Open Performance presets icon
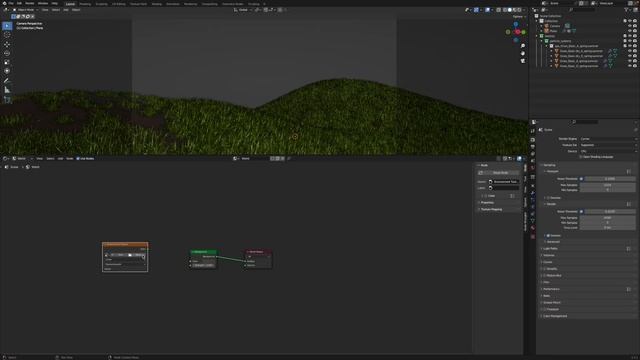The height and width of the screenshot is (360, 640). 629,289
